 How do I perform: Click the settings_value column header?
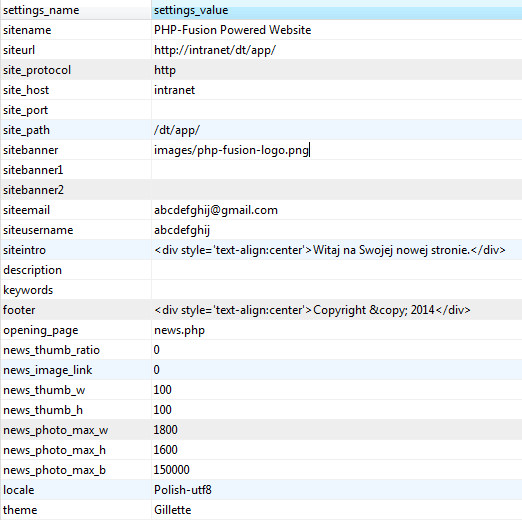[337, 10]
